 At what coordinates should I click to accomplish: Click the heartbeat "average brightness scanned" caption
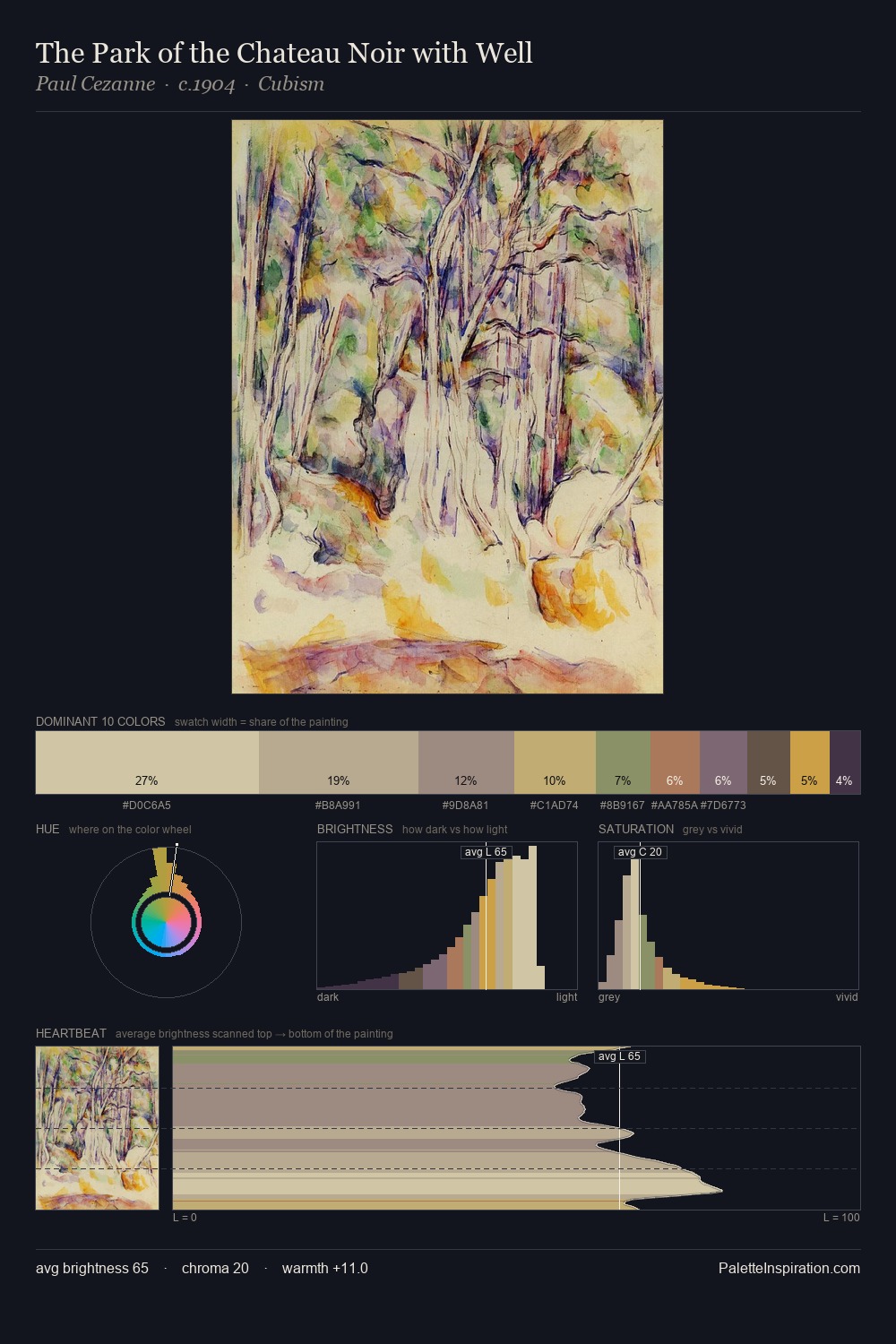[x=254, y=1034]
